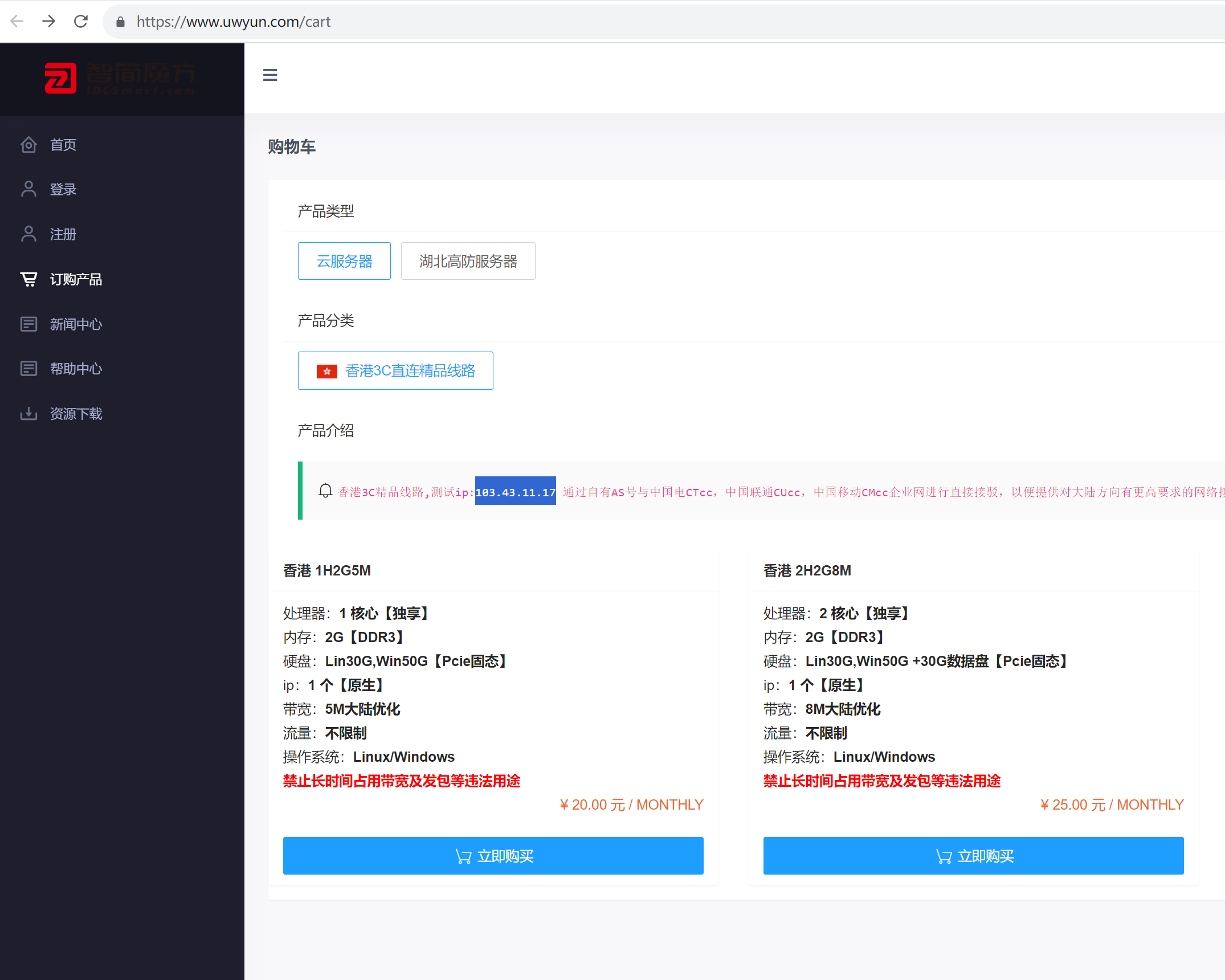Click the document icon beside 帮助中心
1225x980 pixels.
coord(28,369)
